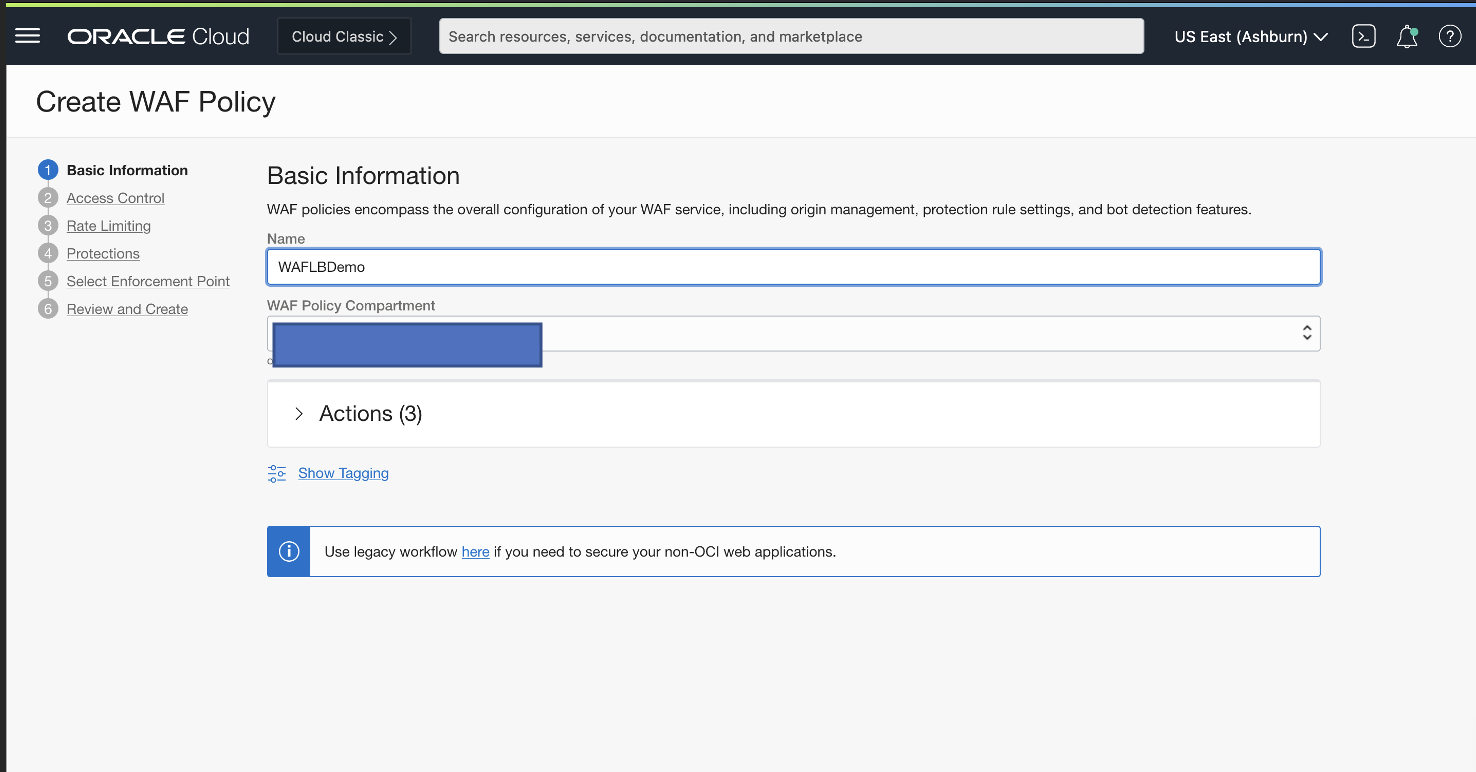
Task: Open the legacy workflow via the here link
Action: (x=475, y=551)
